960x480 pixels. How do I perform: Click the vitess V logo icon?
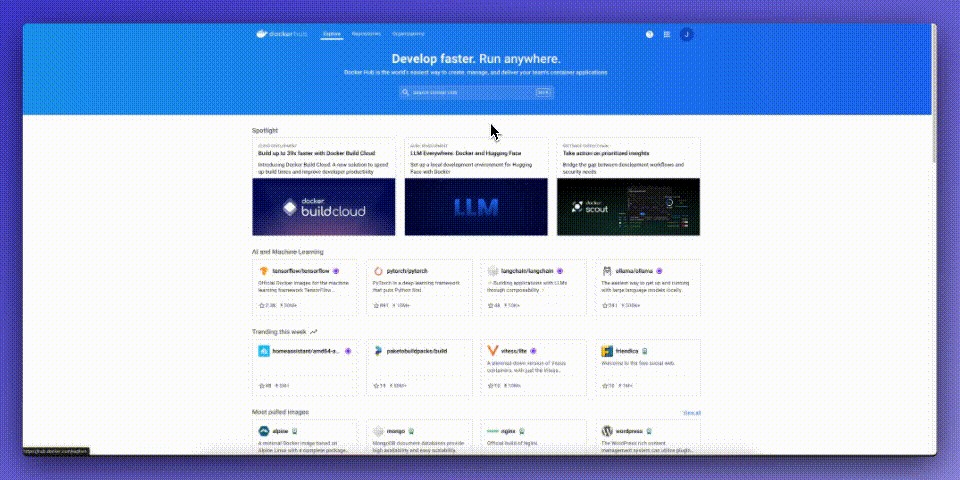493,351
